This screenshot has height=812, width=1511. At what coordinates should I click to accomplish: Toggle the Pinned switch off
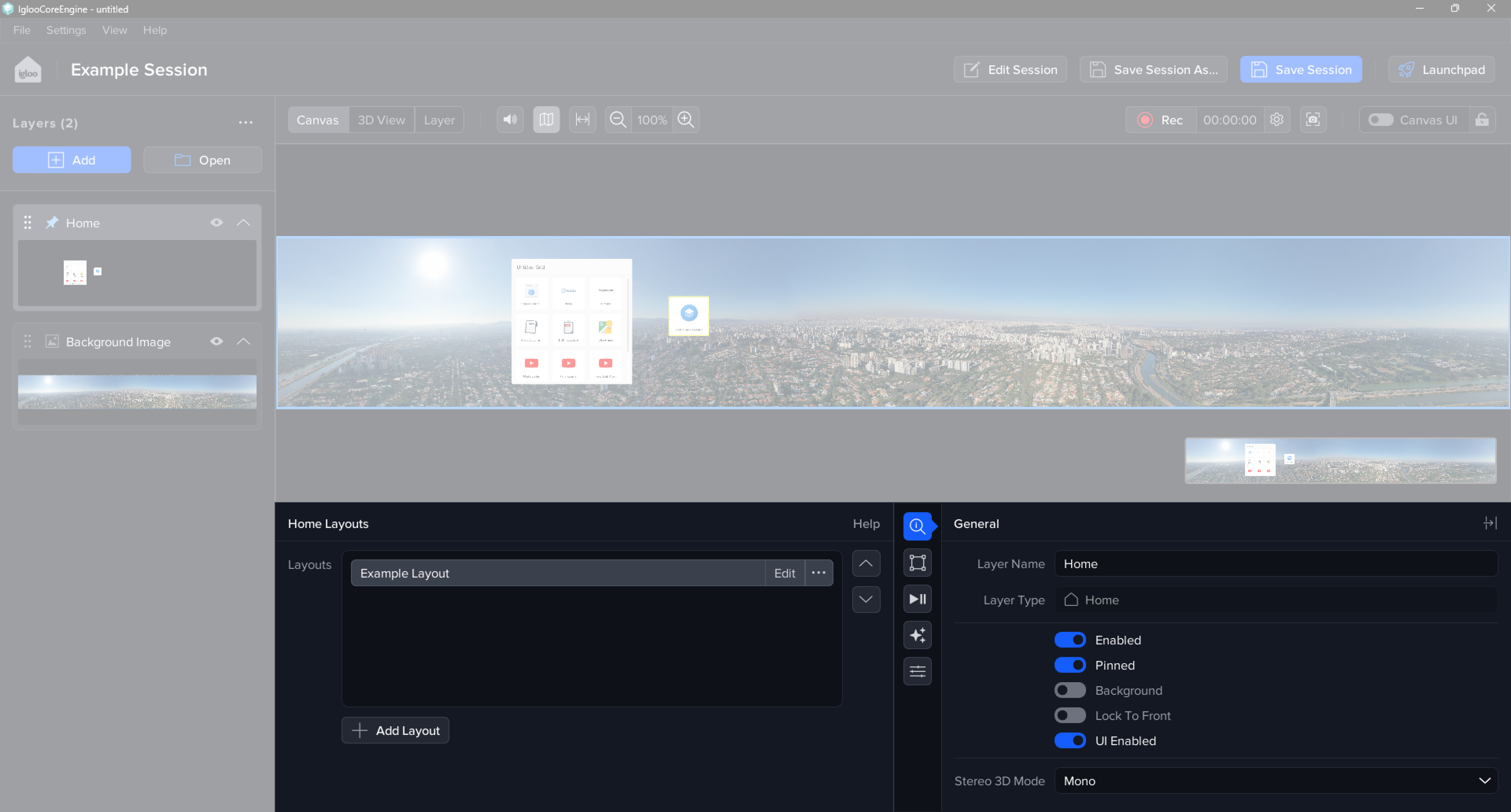[x=1070, y=665]
